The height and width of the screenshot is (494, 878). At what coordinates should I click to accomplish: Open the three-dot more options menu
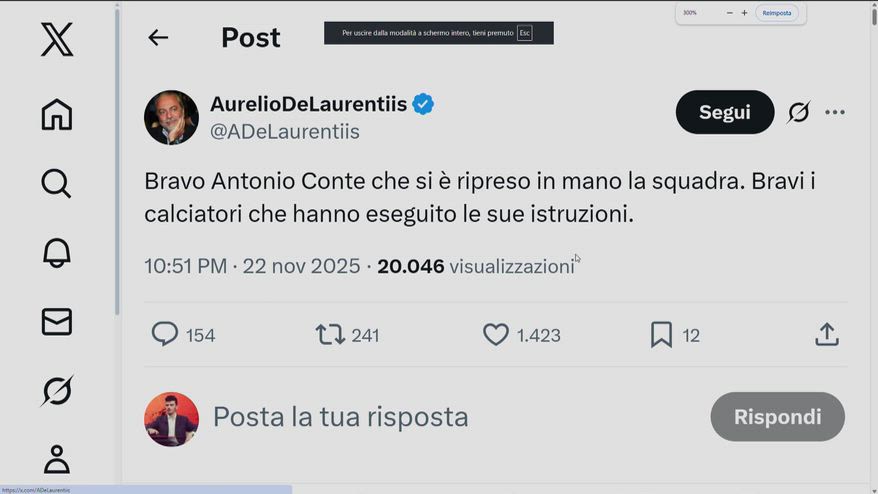click(834, 113)
